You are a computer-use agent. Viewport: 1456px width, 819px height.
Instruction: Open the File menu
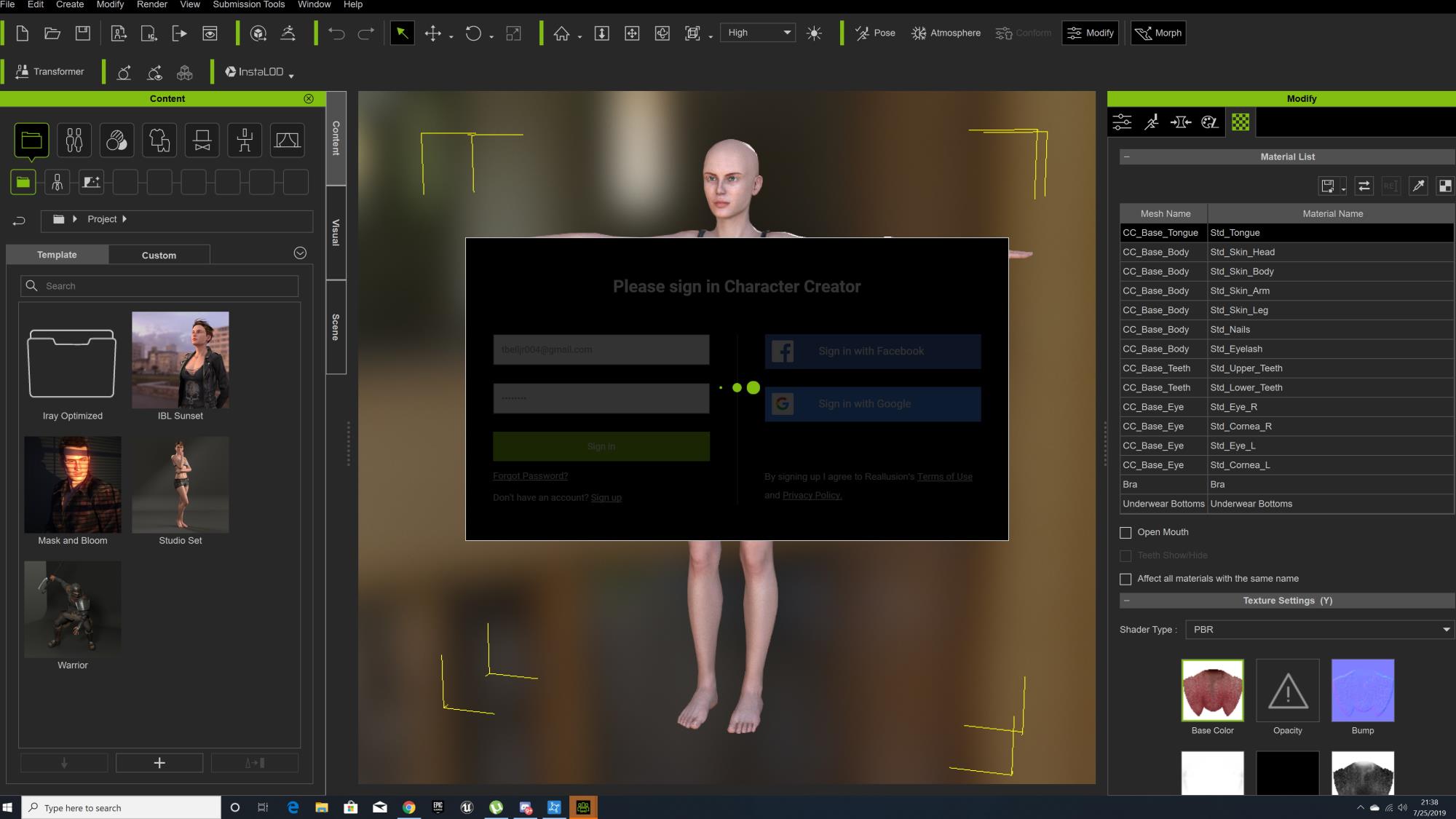click(x=8, y=4)
